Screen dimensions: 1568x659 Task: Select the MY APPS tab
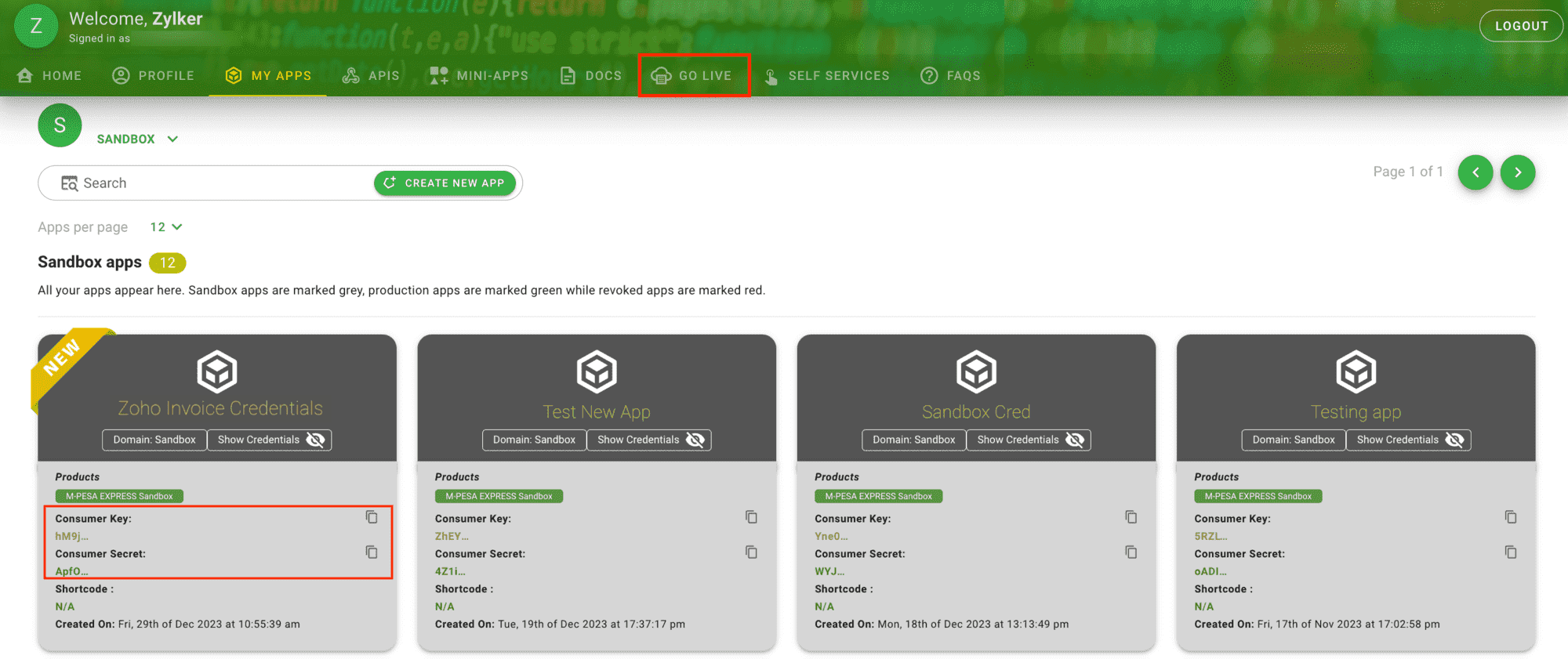pyautogui.click(x=267, y=75)
